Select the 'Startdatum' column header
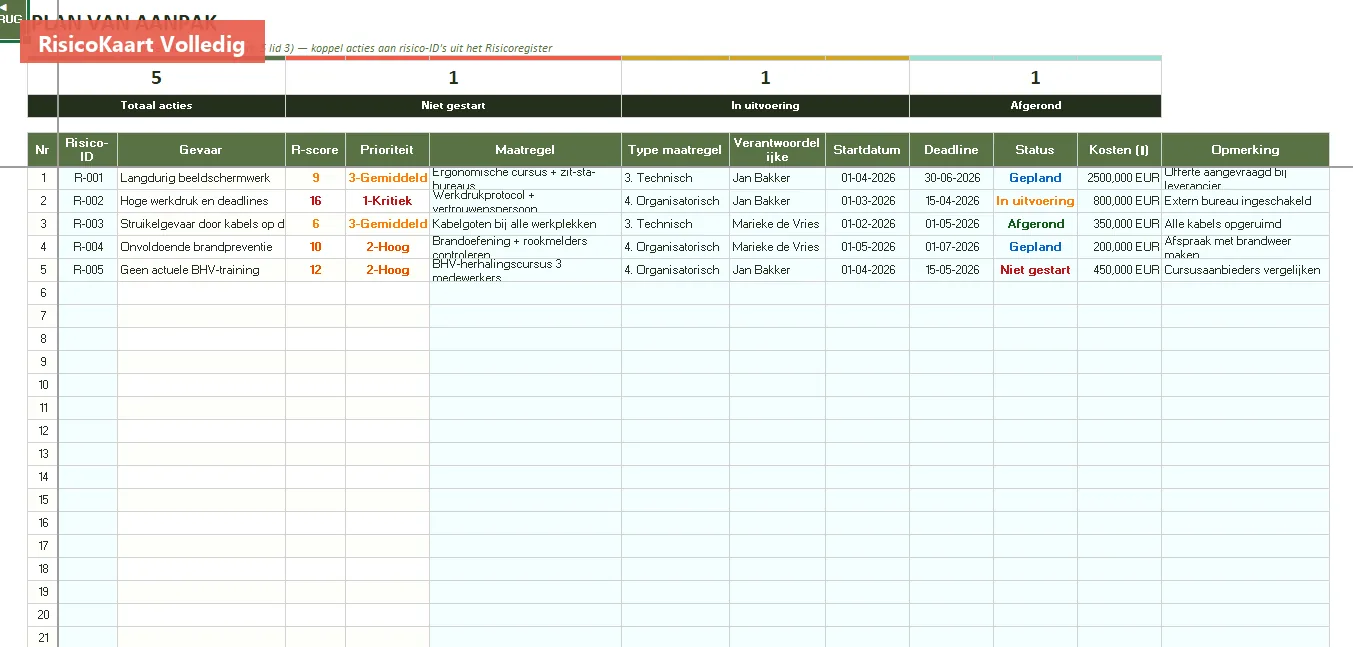 867,149
